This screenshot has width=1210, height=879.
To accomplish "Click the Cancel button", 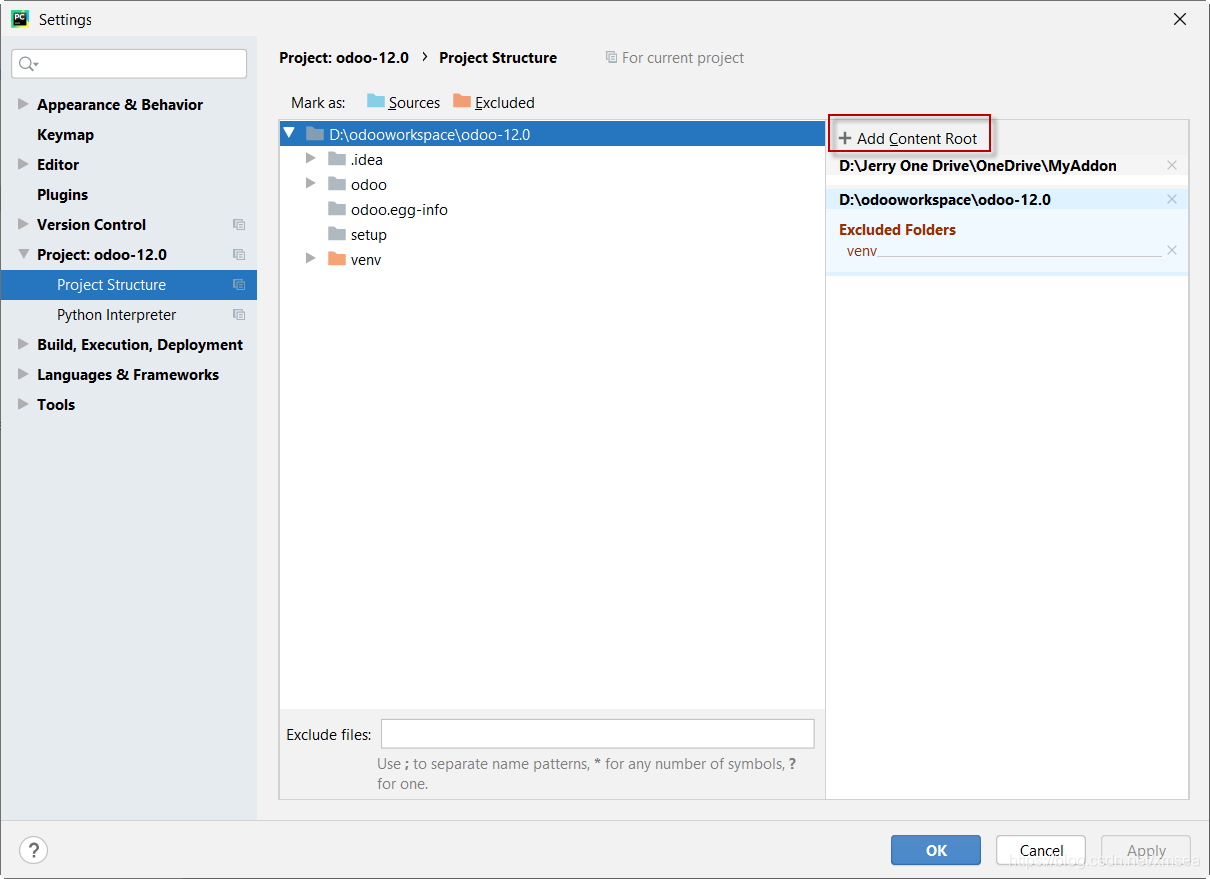I will click(1041, 850).
